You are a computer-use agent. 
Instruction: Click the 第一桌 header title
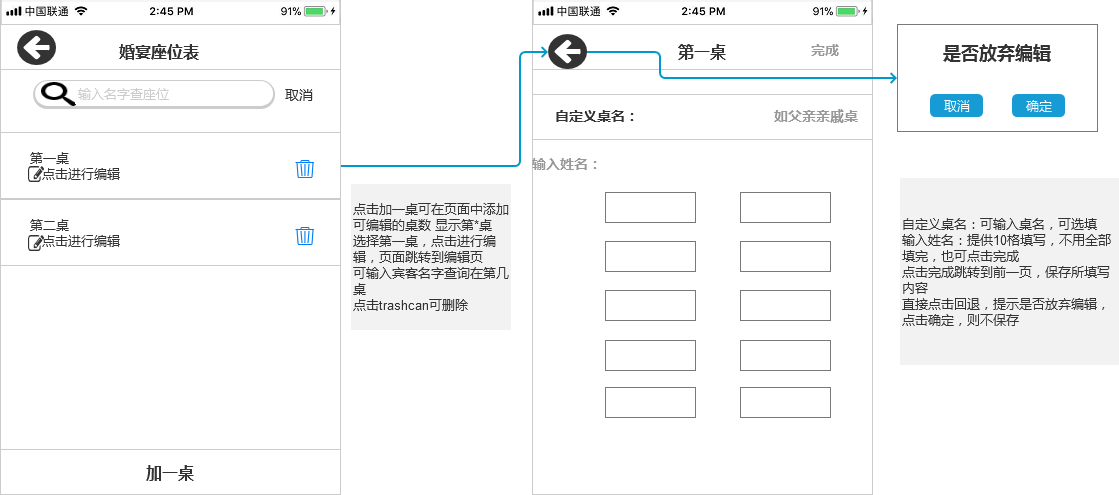tap(702, 52)
